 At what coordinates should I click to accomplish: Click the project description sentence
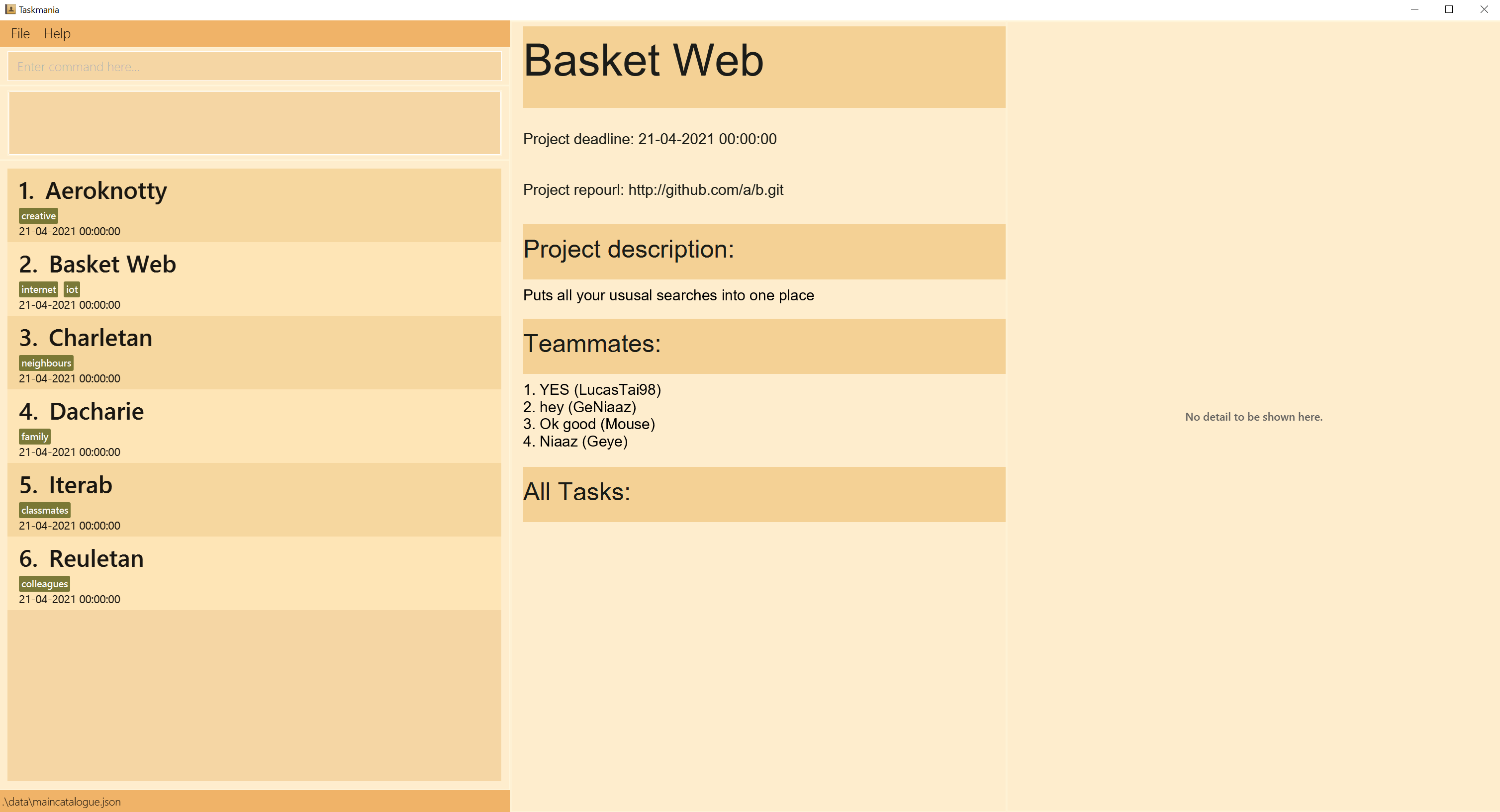pyautogui.click(x=668, y=295)
